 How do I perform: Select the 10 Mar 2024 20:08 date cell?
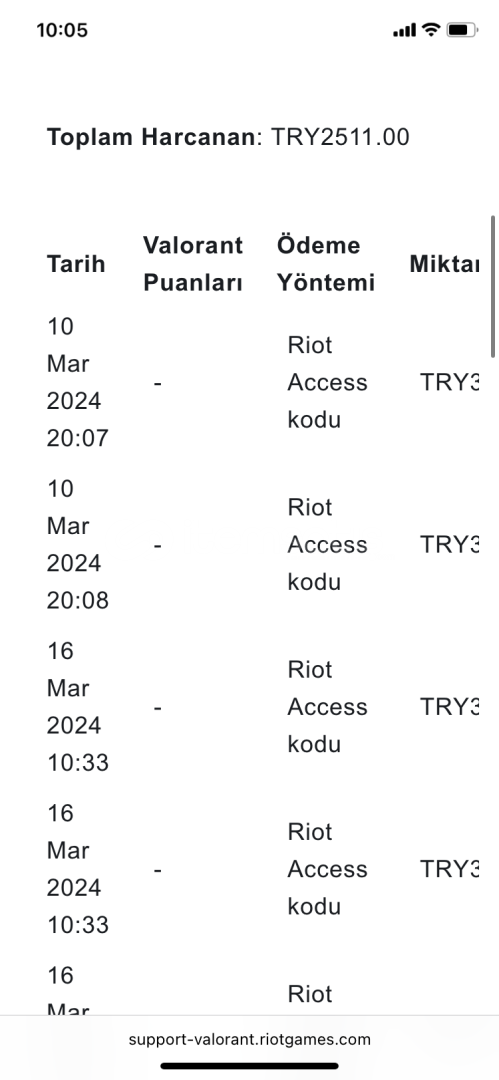(x=78, y=545)
